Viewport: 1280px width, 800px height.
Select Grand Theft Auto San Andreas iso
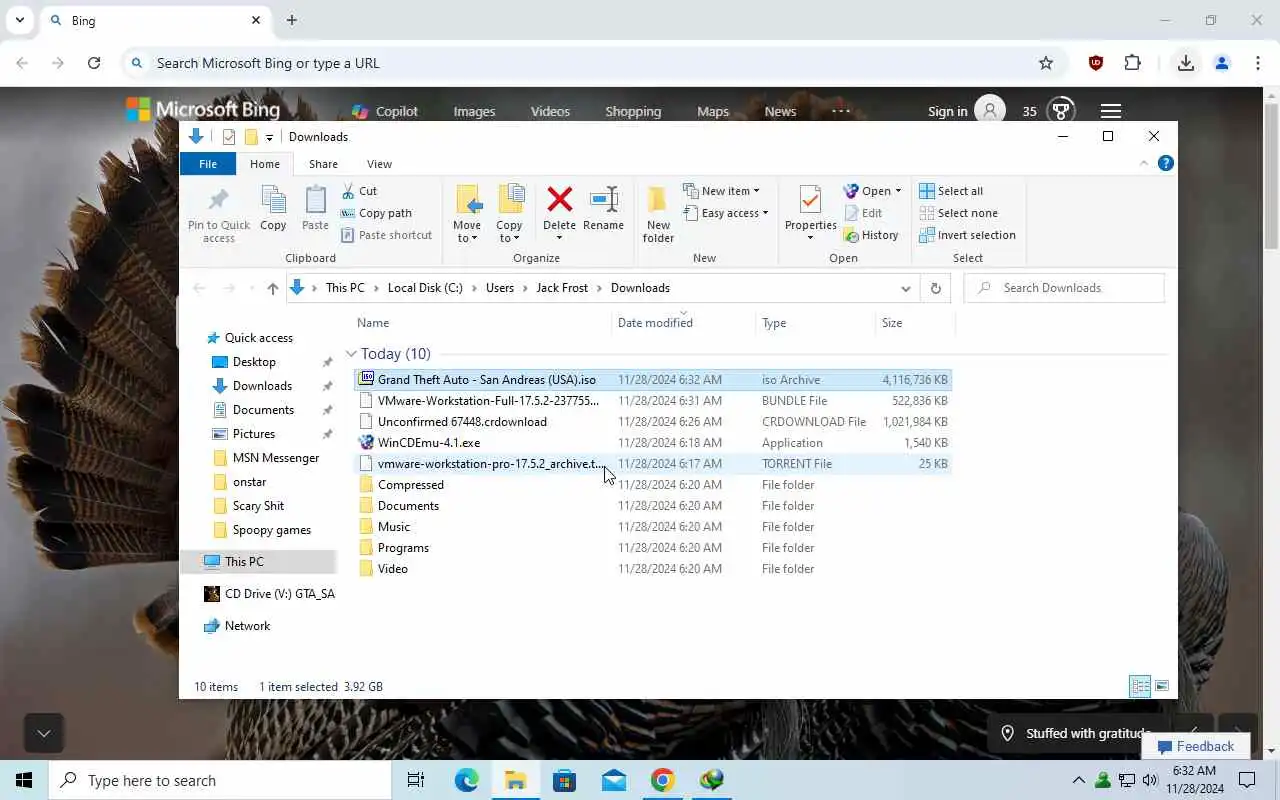coord(652,380)
